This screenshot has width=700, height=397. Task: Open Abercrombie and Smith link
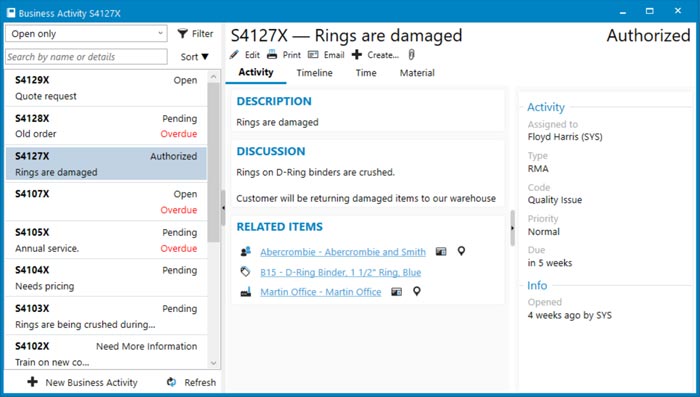[343, 252]
